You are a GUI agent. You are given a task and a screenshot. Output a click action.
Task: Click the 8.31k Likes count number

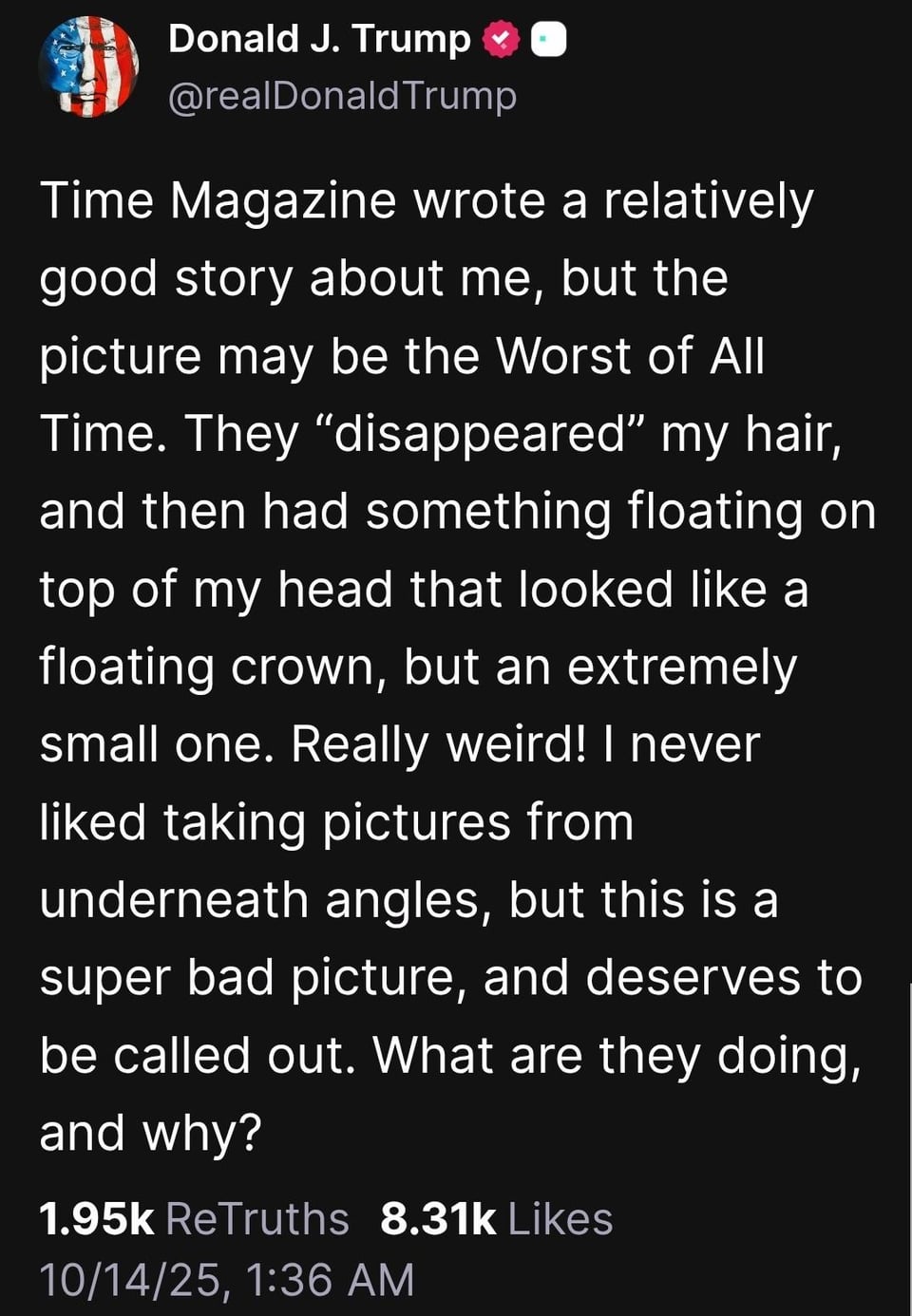(438, 1219)
